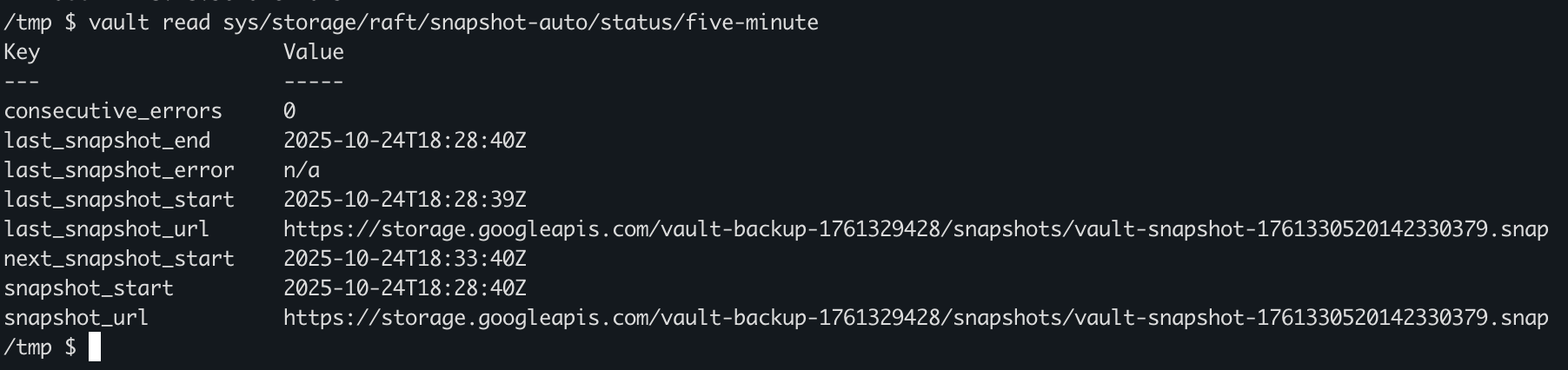The height and width of the screenshot is (370, 1568).
Task: Click the last_snapshot_url key
Action: 107,229
